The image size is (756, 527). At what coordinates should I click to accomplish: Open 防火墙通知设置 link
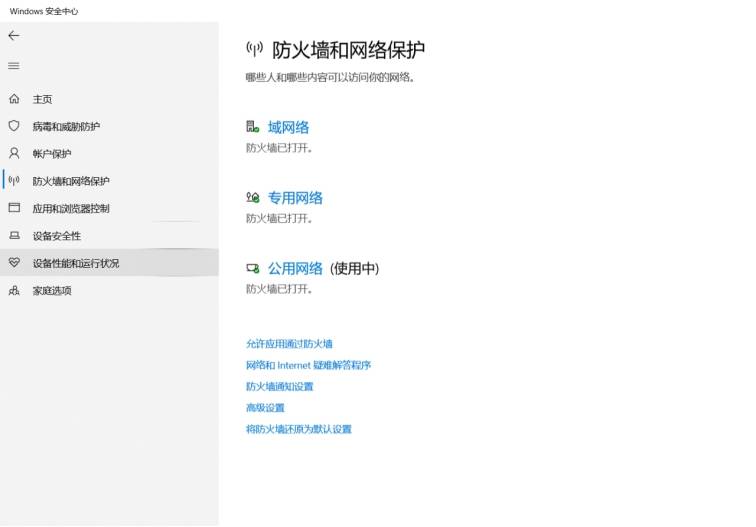pos(280,386)
